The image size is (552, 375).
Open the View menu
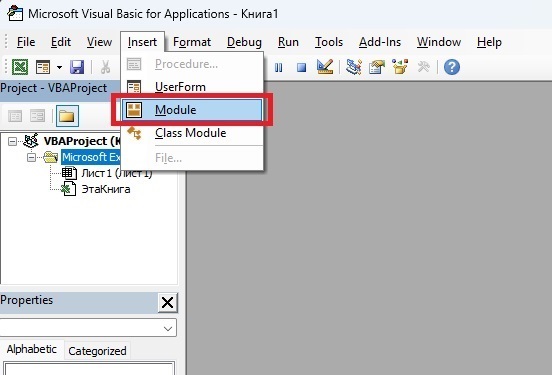coord(99,42)
